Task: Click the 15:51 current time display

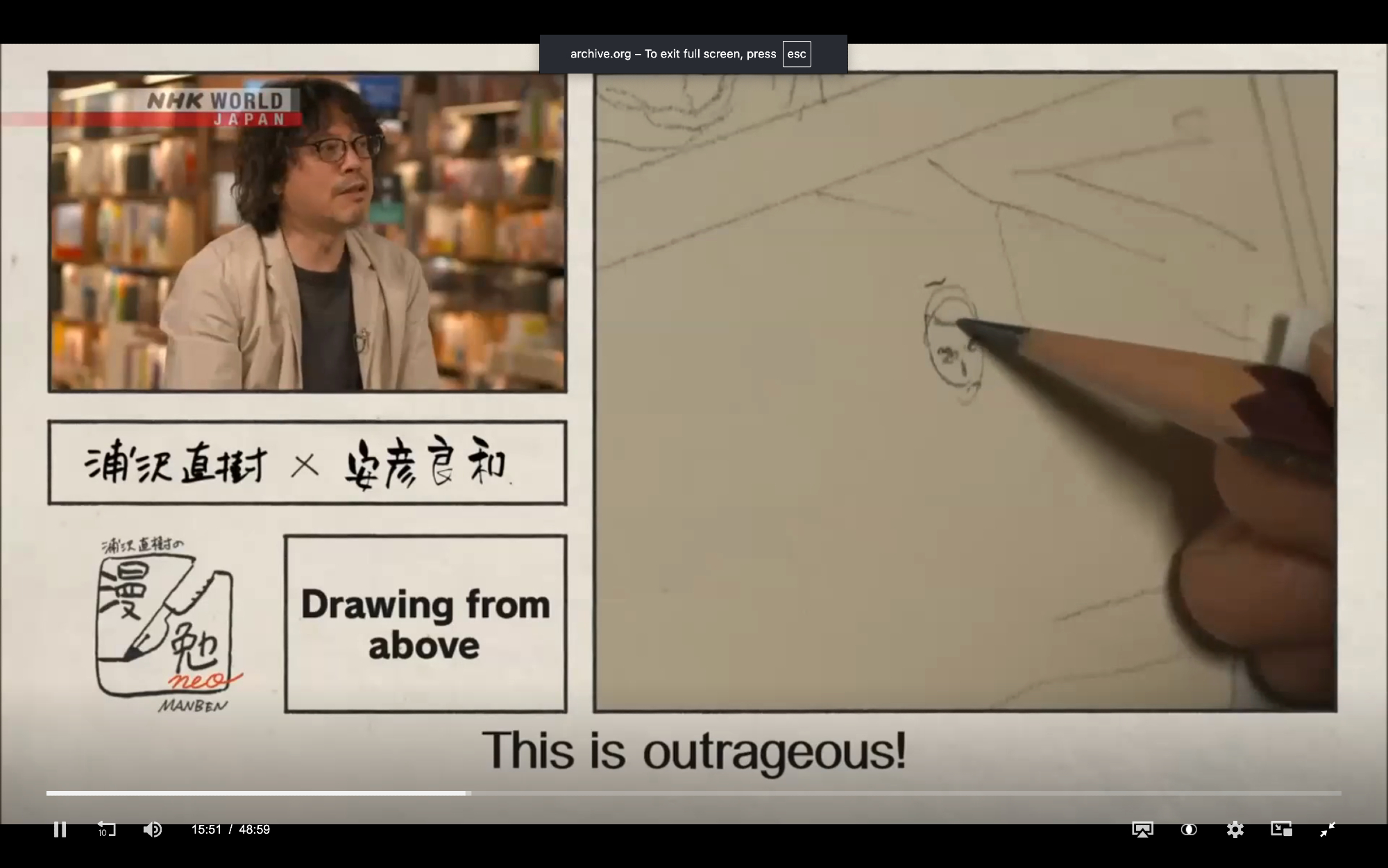Action: click(x=206, y=829)
